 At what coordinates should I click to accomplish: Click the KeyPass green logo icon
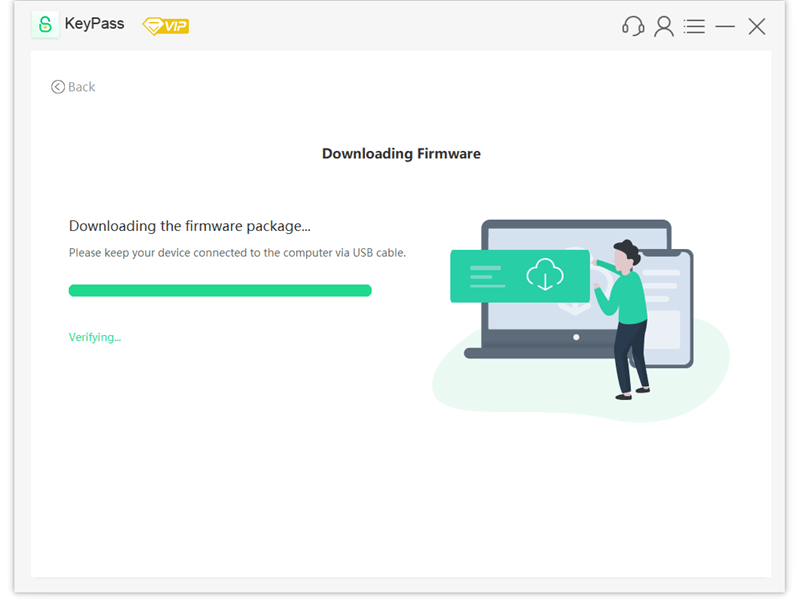pyautogui.click(x=45, y=25)
